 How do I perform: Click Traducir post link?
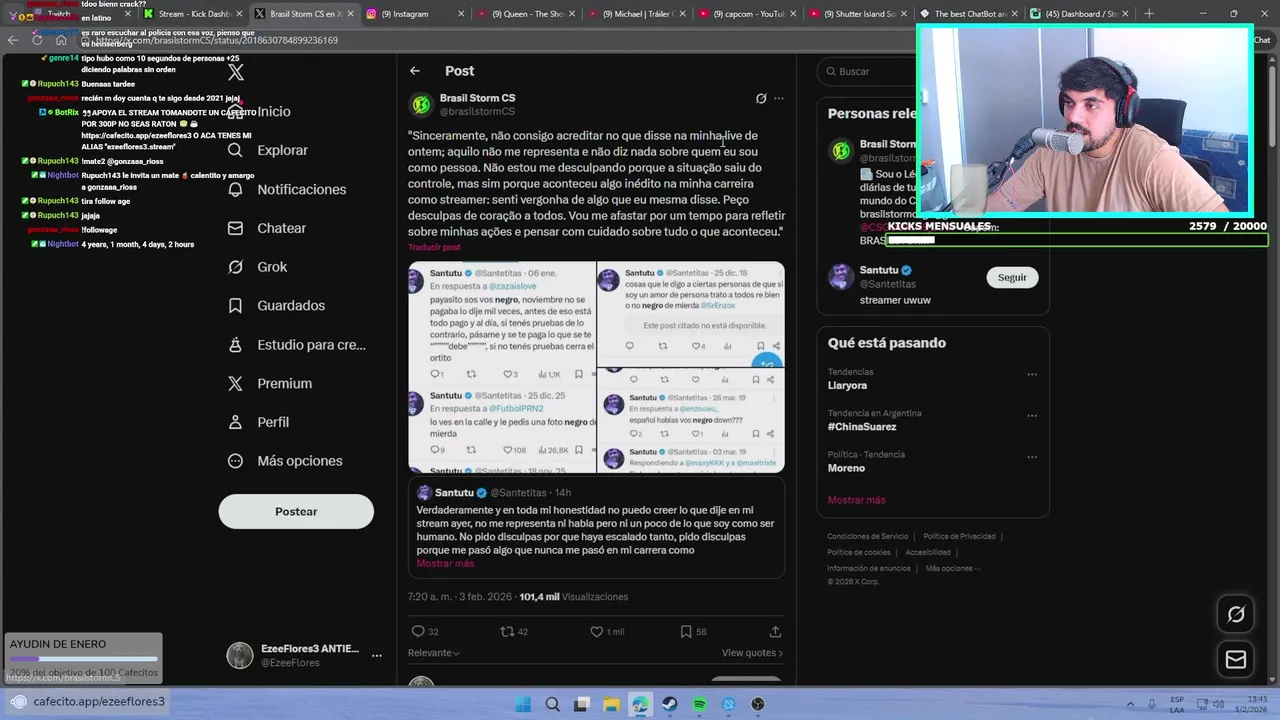(x=434, y=247)
